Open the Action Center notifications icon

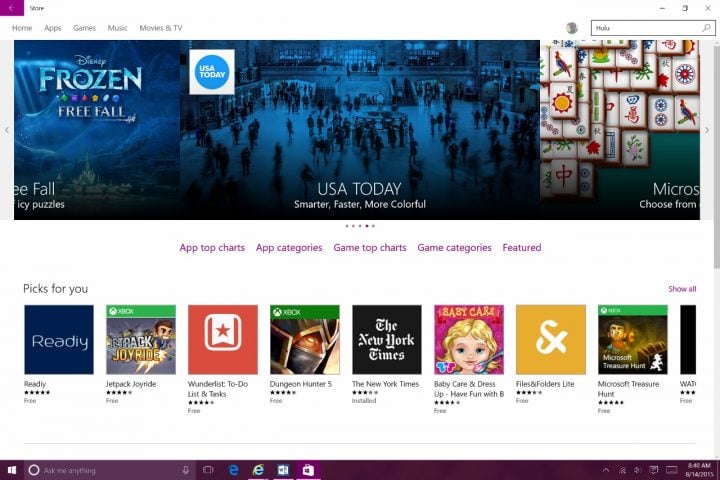[654, 470]
